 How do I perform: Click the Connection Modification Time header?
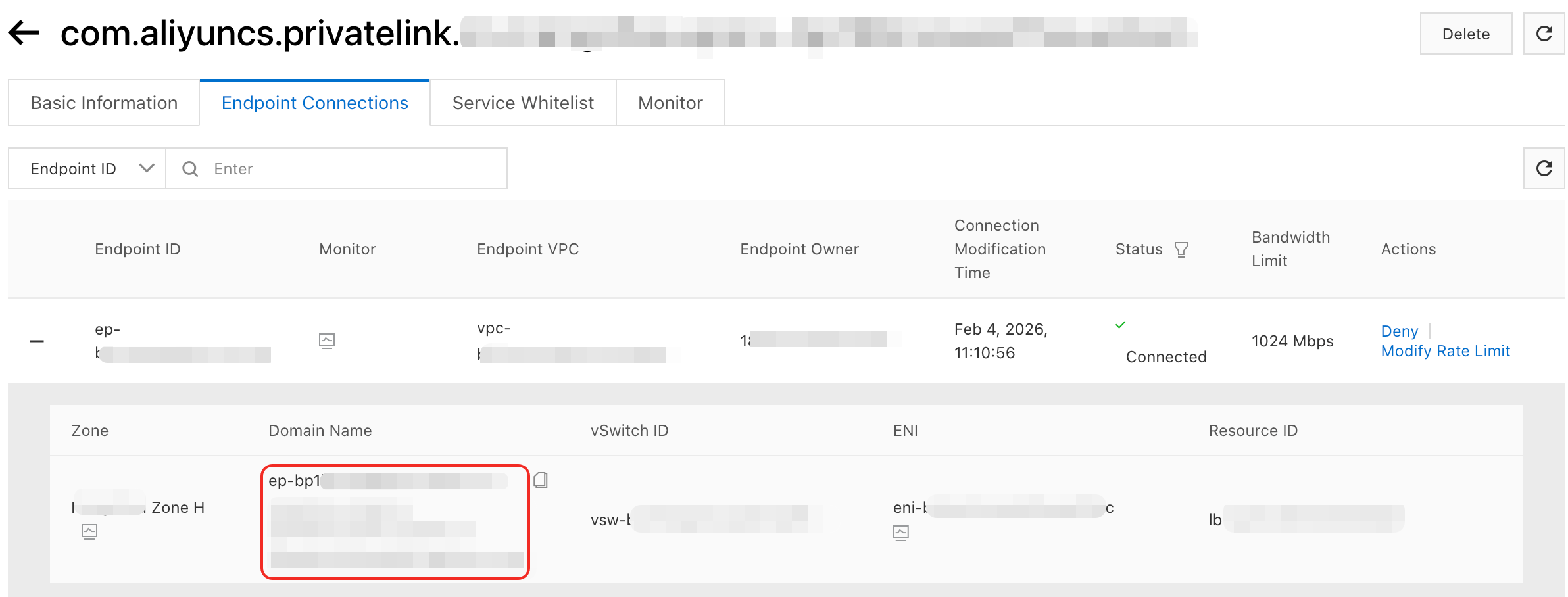tap(1000, 249)
